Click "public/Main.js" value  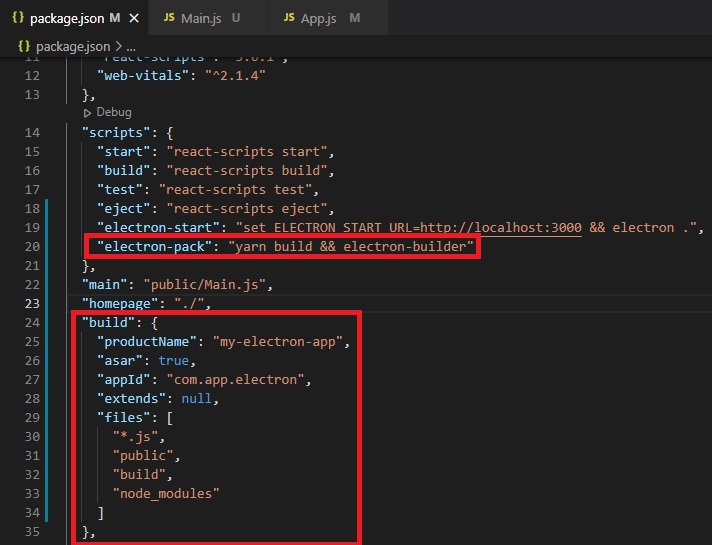click(x=204, y=285)
